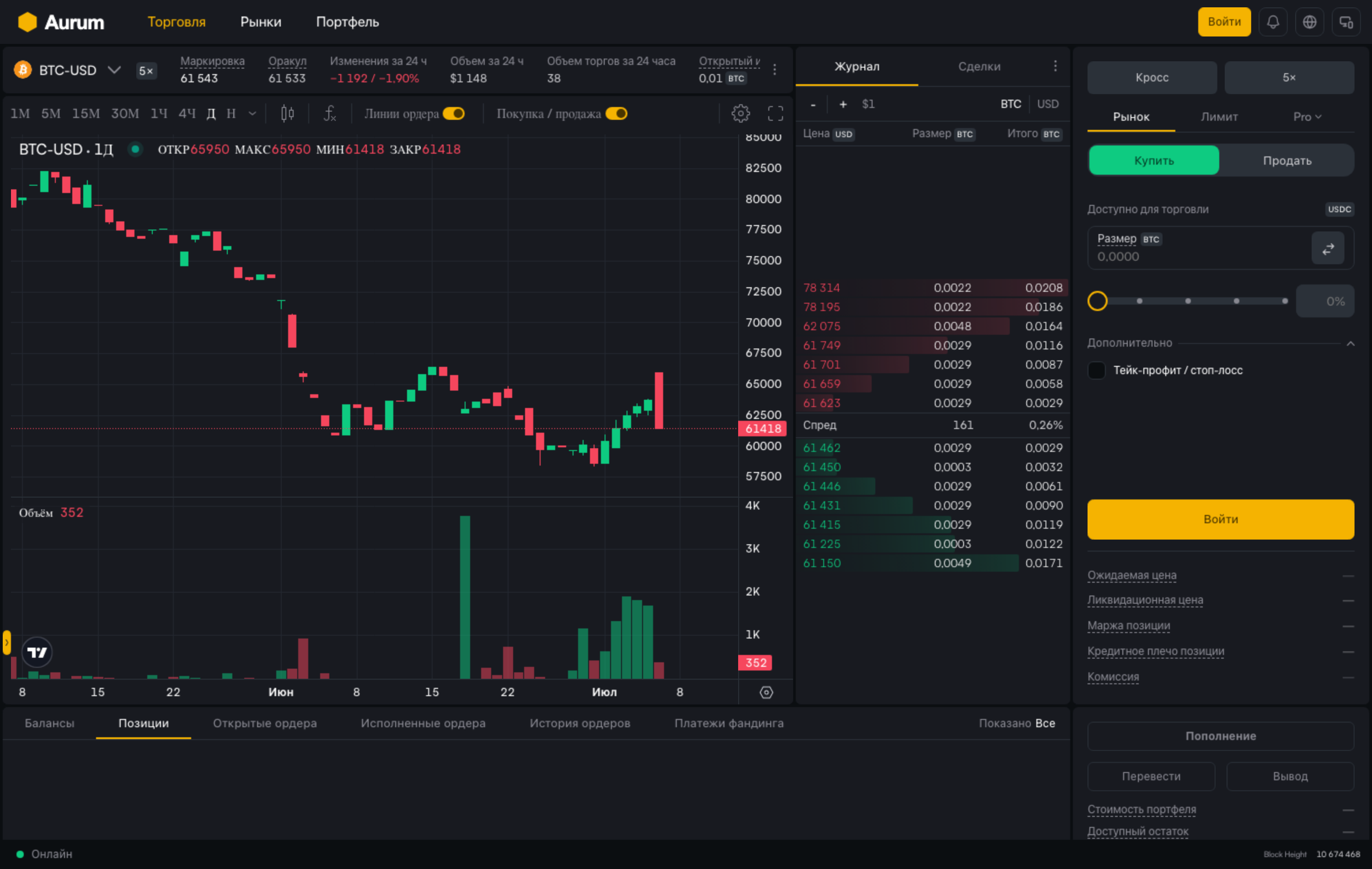The width and height of the screenshot is (1372, 869).
Task: Click bid price 61 462 row
Action: (932, 448)
